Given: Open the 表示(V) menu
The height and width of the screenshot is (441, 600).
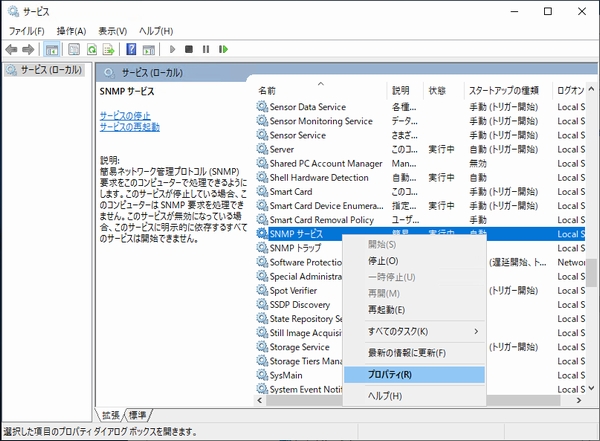Looking at the screenshot, I should [112, 31].
